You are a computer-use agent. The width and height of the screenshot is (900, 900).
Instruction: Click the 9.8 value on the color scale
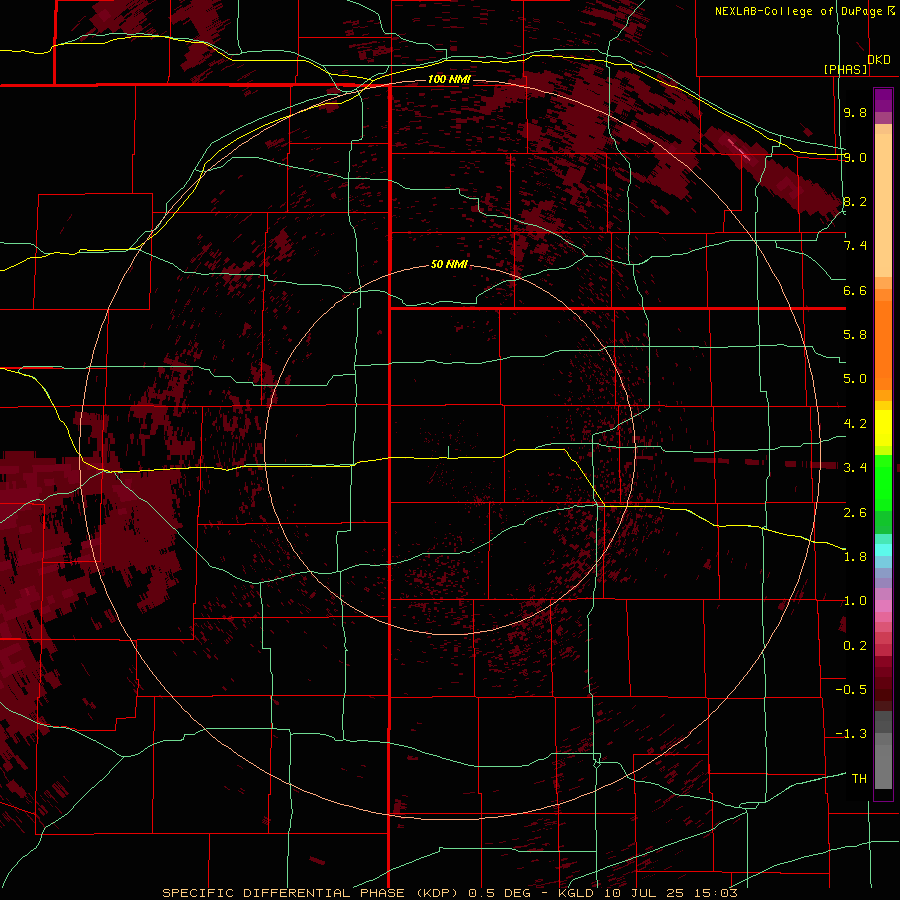[855, 112]
